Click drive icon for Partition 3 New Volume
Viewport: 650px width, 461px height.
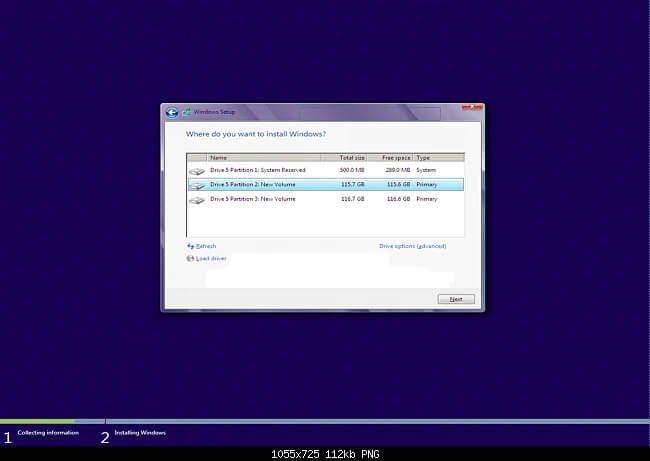pyautogui.click(x=197, y=200)
